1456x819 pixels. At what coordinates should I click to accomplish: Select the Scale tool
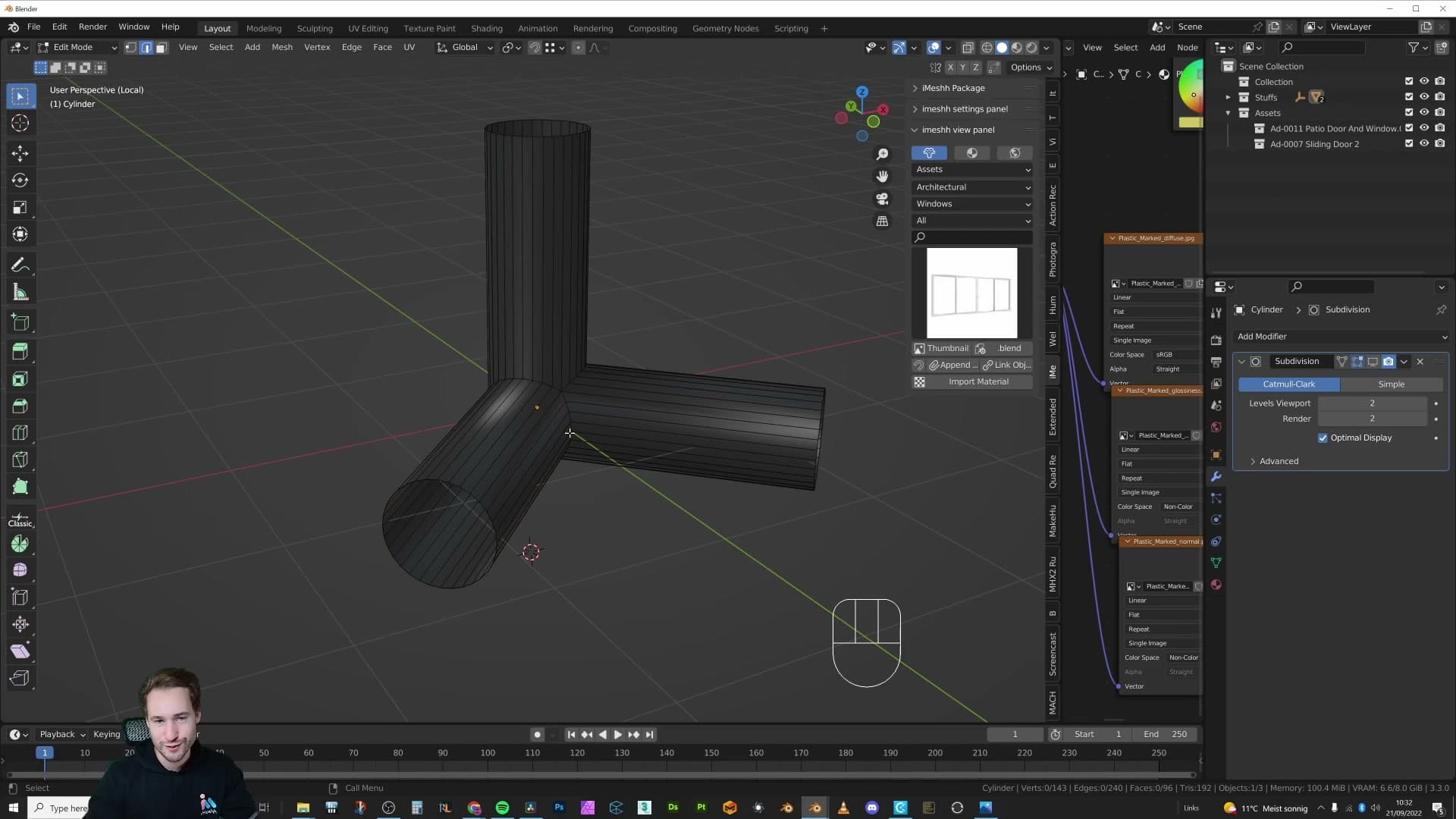click(x=20, y=208)
